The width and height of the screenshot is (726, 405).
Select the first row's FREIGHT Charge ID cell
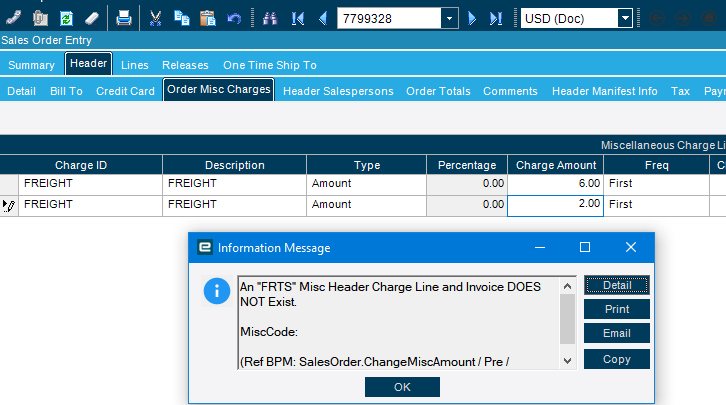tap(90, 184)
